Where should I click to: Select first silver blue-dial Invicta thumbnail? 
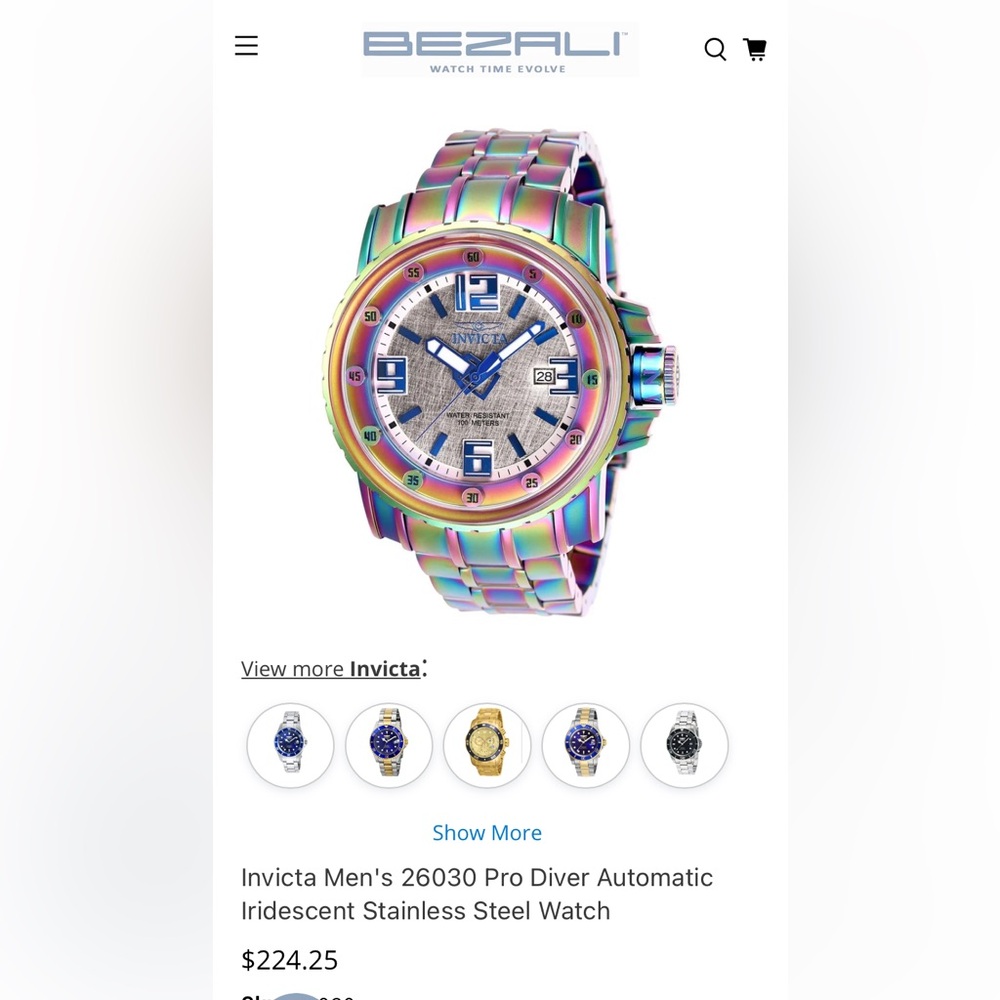click(290, 744)
